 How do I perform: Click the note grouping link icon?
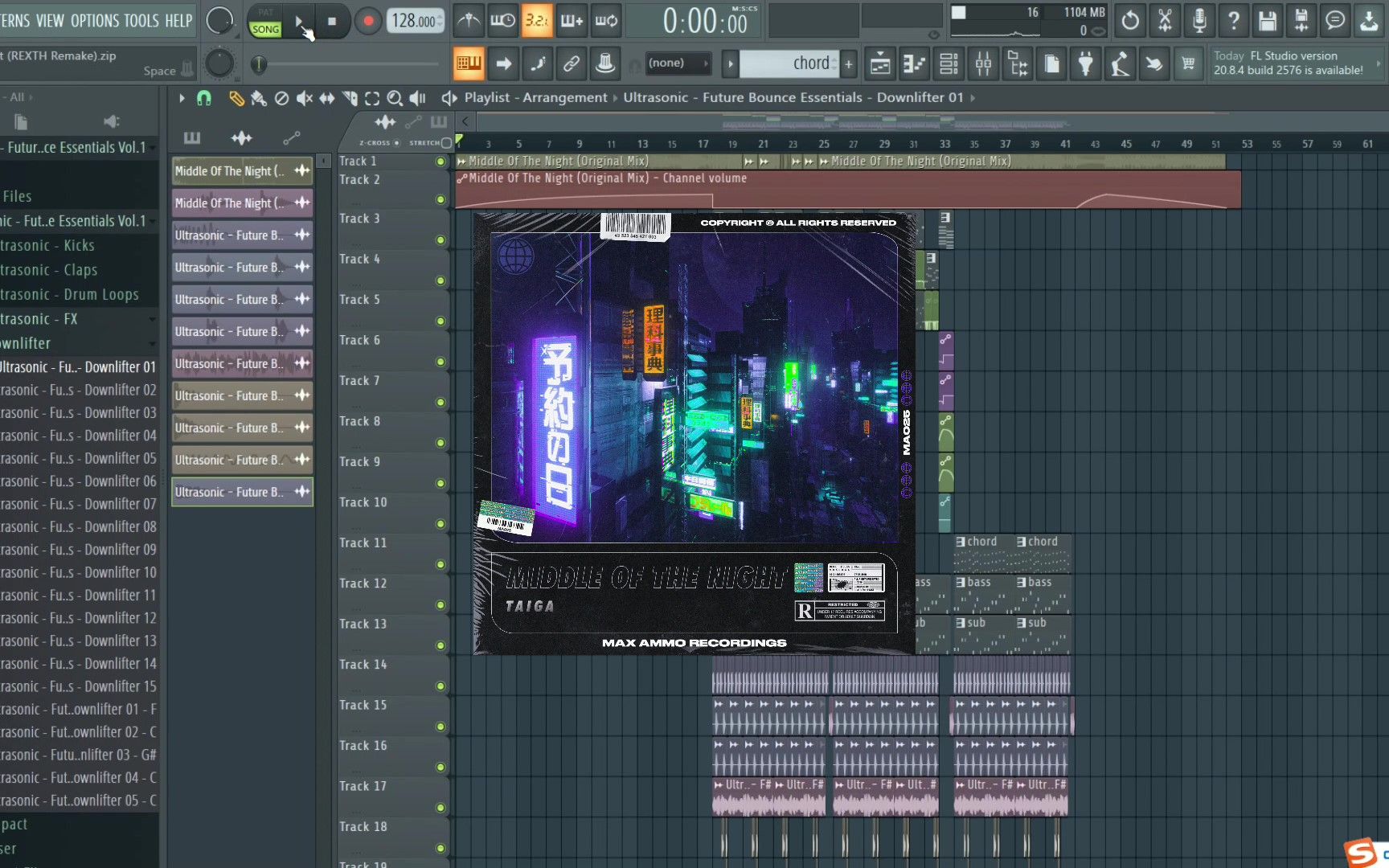click(571, 63)
